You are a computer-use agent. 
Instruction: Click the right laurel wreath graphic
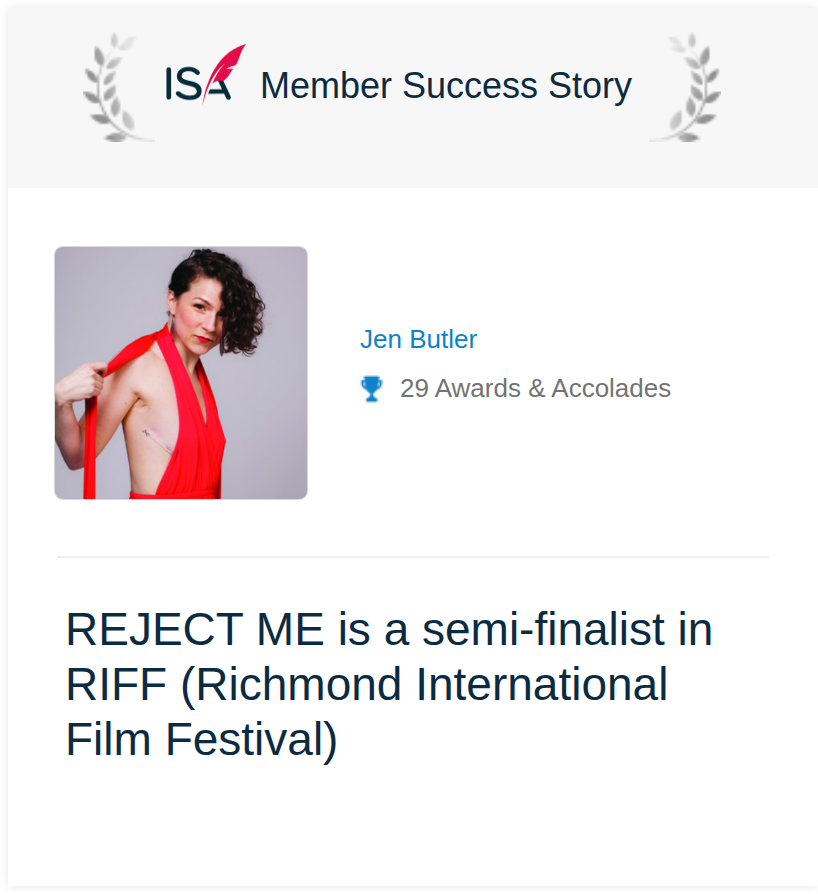pyautogui.click(x=686, y=87)
